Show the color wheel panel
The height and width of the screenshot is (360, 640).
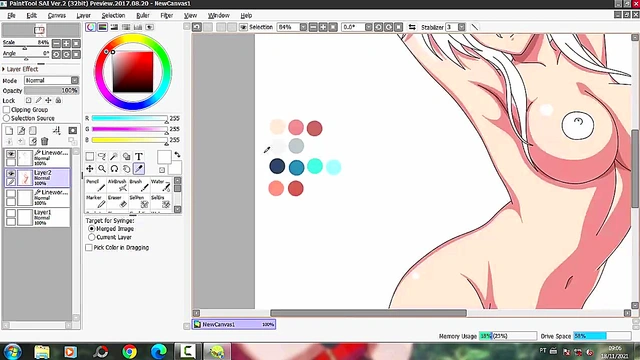[x=91, y=27]
